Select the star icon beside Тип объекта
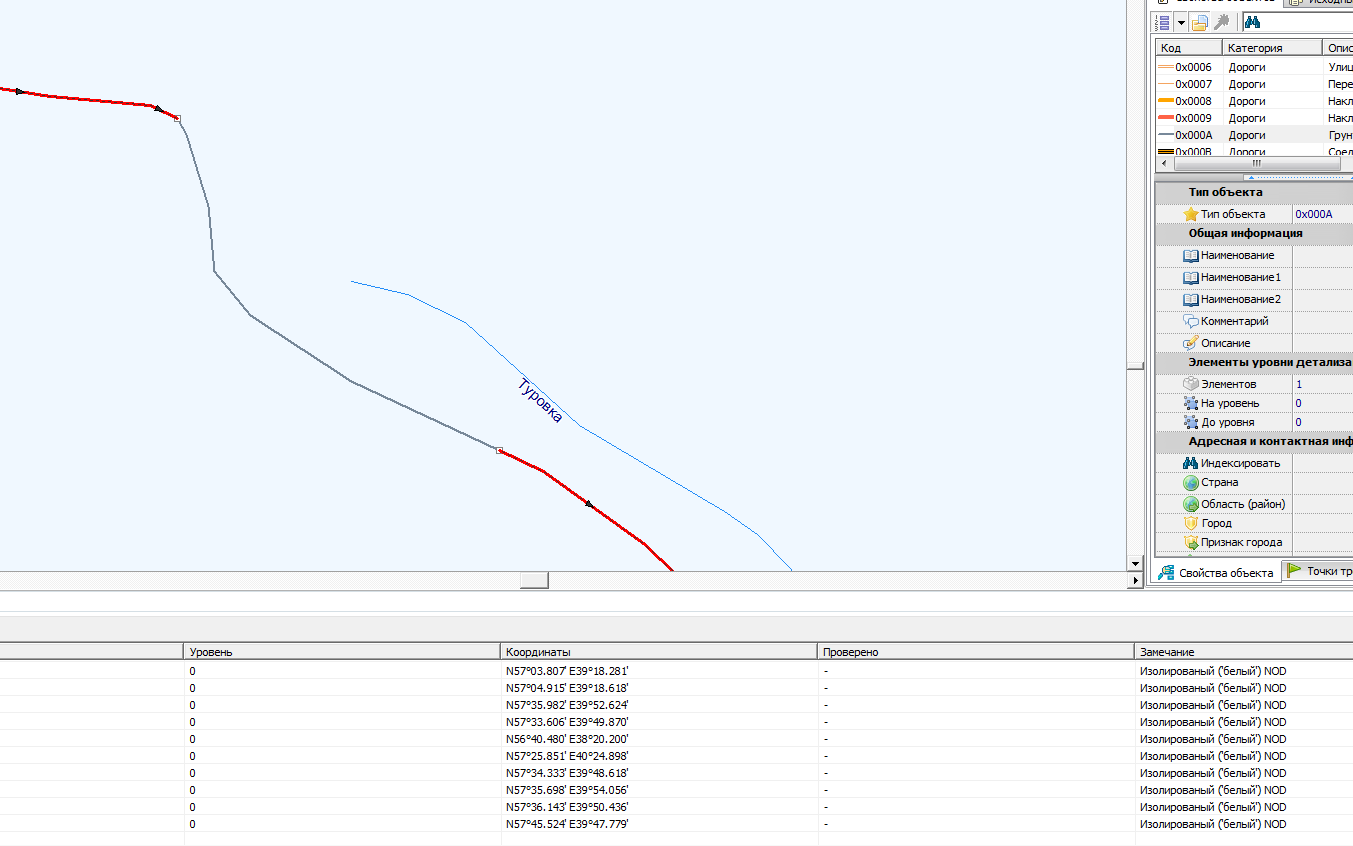The height and width of the screenshot is (846, 1353). 1190,214
